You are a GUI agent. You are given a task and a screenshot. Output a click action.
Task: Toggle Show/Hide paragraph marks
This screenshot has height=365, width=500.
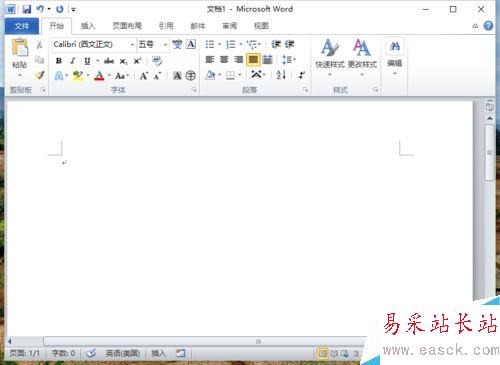click(302, 75)
